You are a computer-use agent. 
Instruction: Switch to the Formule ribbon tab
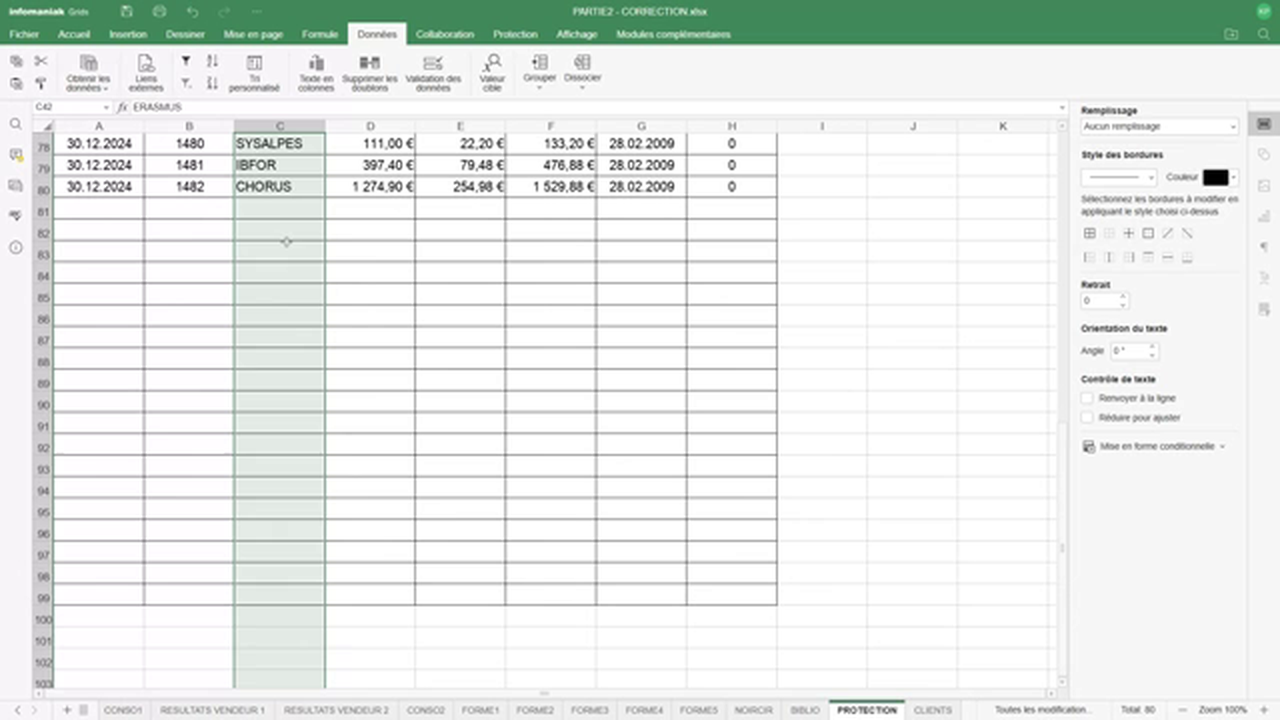click(x=320, y=34)
